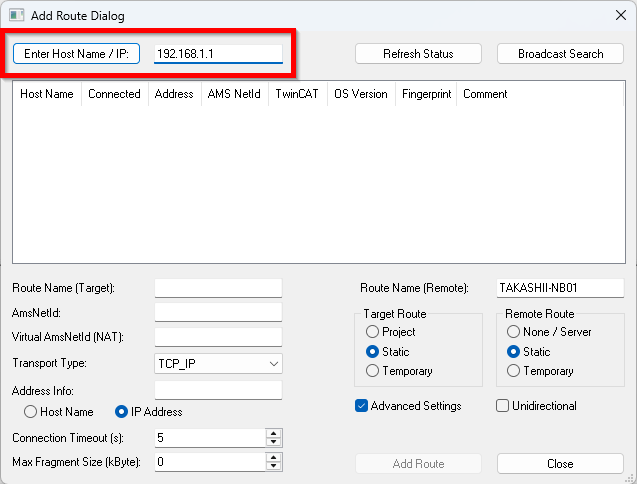Click the Route Name (Remote) text field
Viewport: 637px width, 484px height.
[560, 288]
